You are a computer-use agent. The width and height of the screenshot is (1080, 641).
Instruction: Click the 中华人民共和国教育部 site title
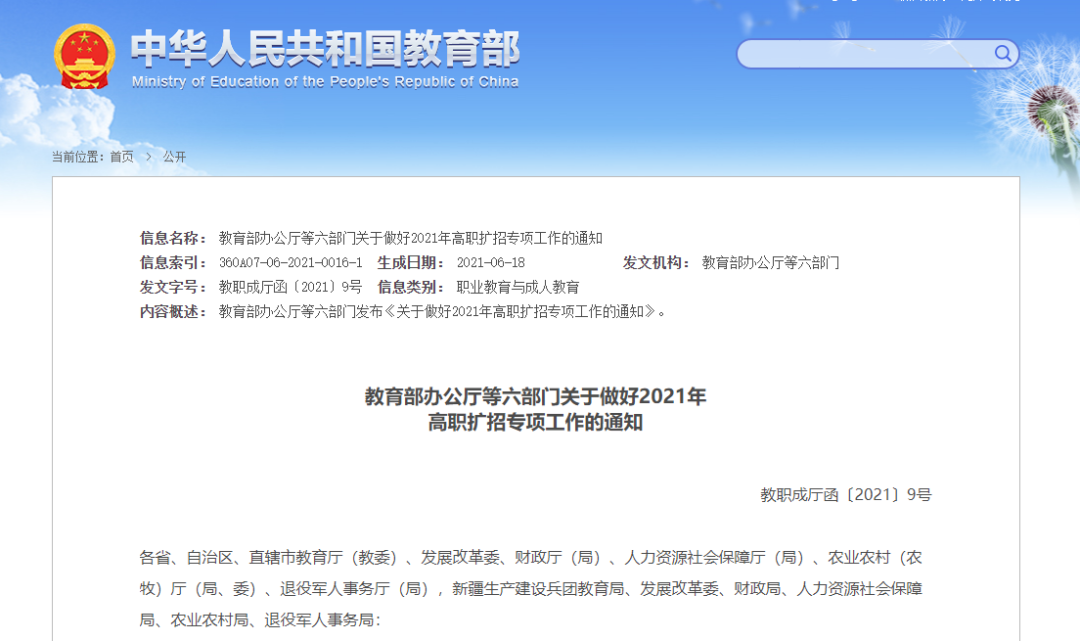pos(325,48)
